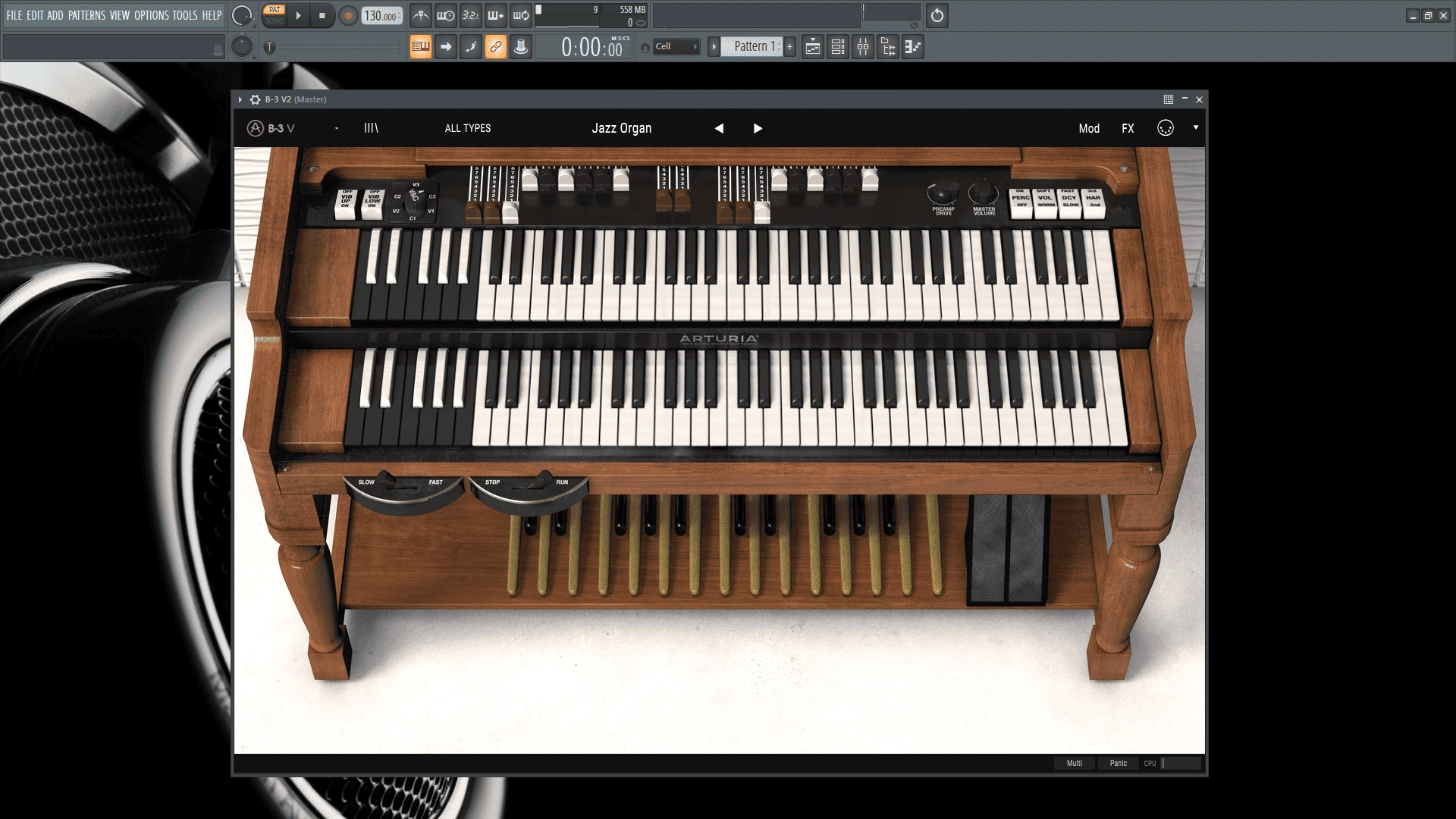This screenshot has height=819, width=1456.
Task: Open the Playlist view icon
Action: pos(812,47)
